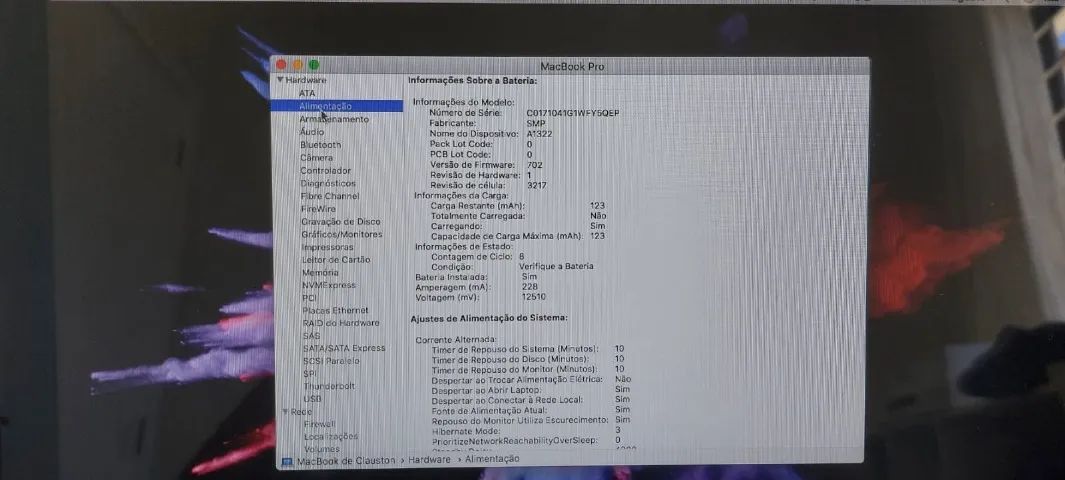Click Alimentação in the path bar

click(492, 459)
